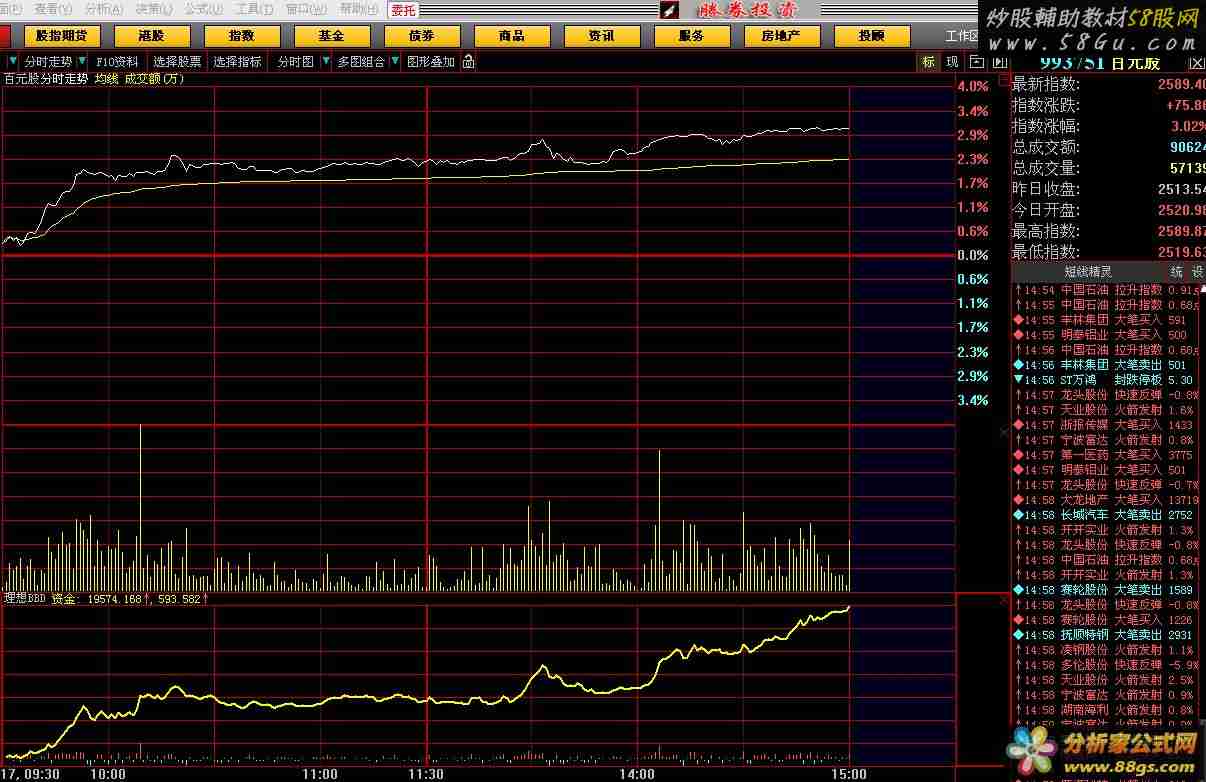
Task: Open the 指数 section
Action: 241,36
